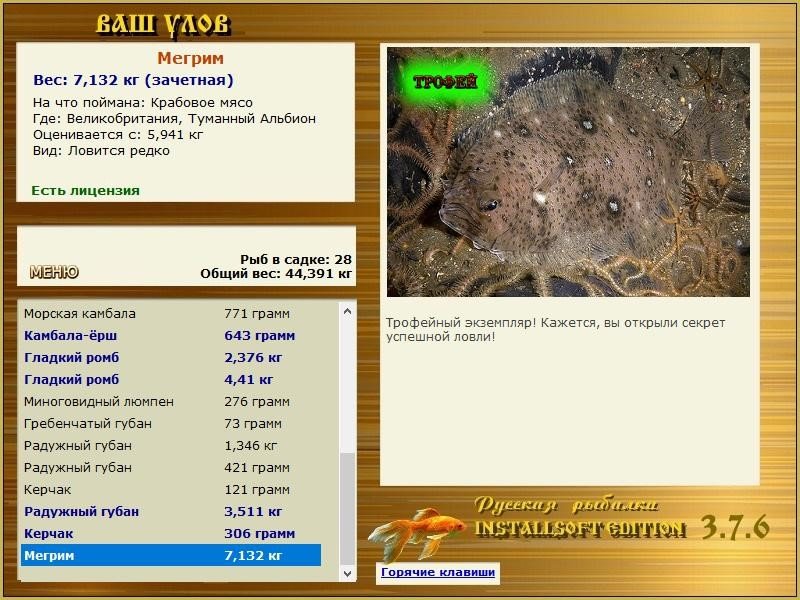Click the down arrow on the list scrollbar
This screenshot has height=600, width=800.
tap(347, 573)
